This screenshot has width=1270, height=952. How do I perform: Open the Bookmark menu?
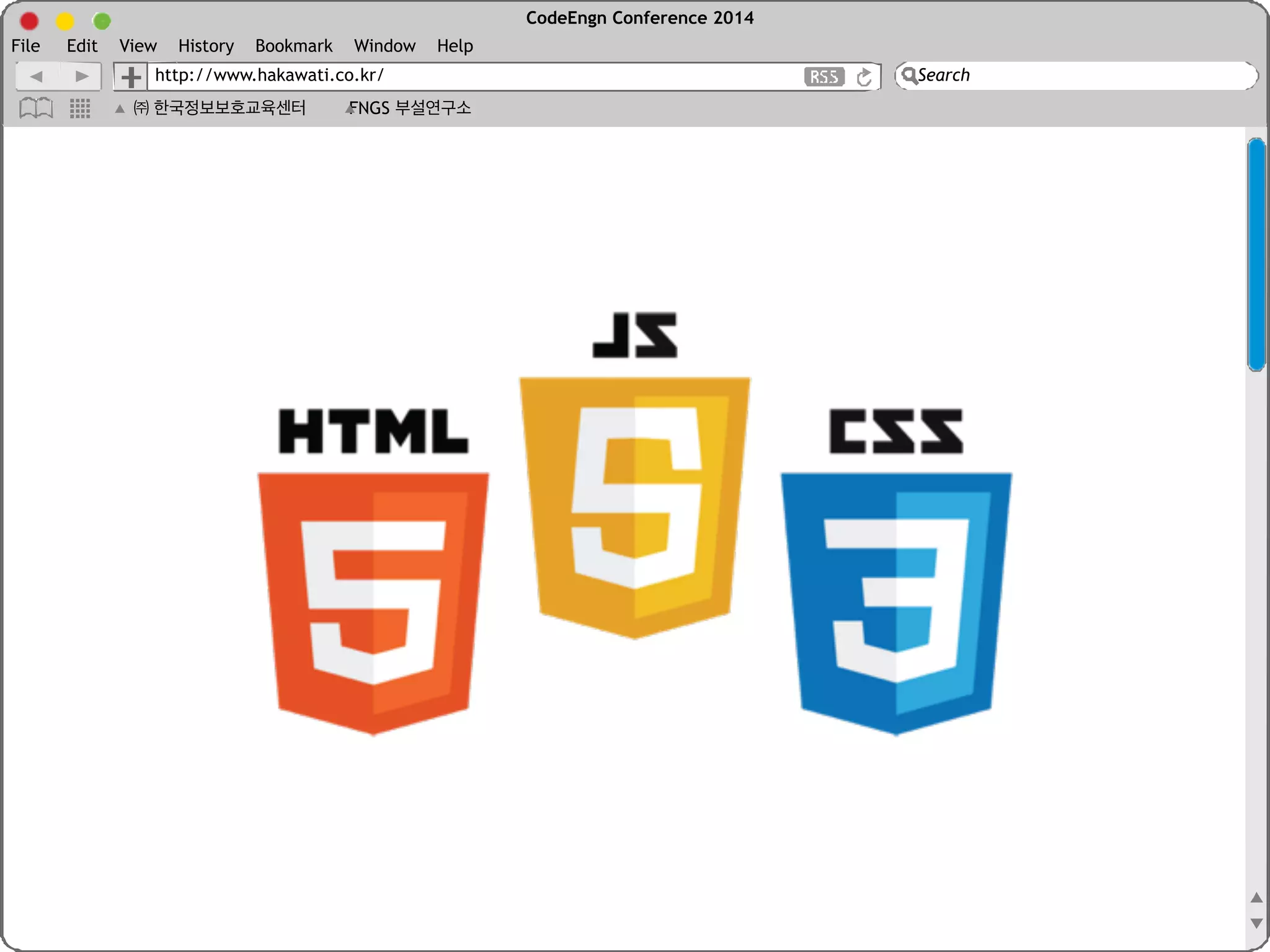[294, 46]
